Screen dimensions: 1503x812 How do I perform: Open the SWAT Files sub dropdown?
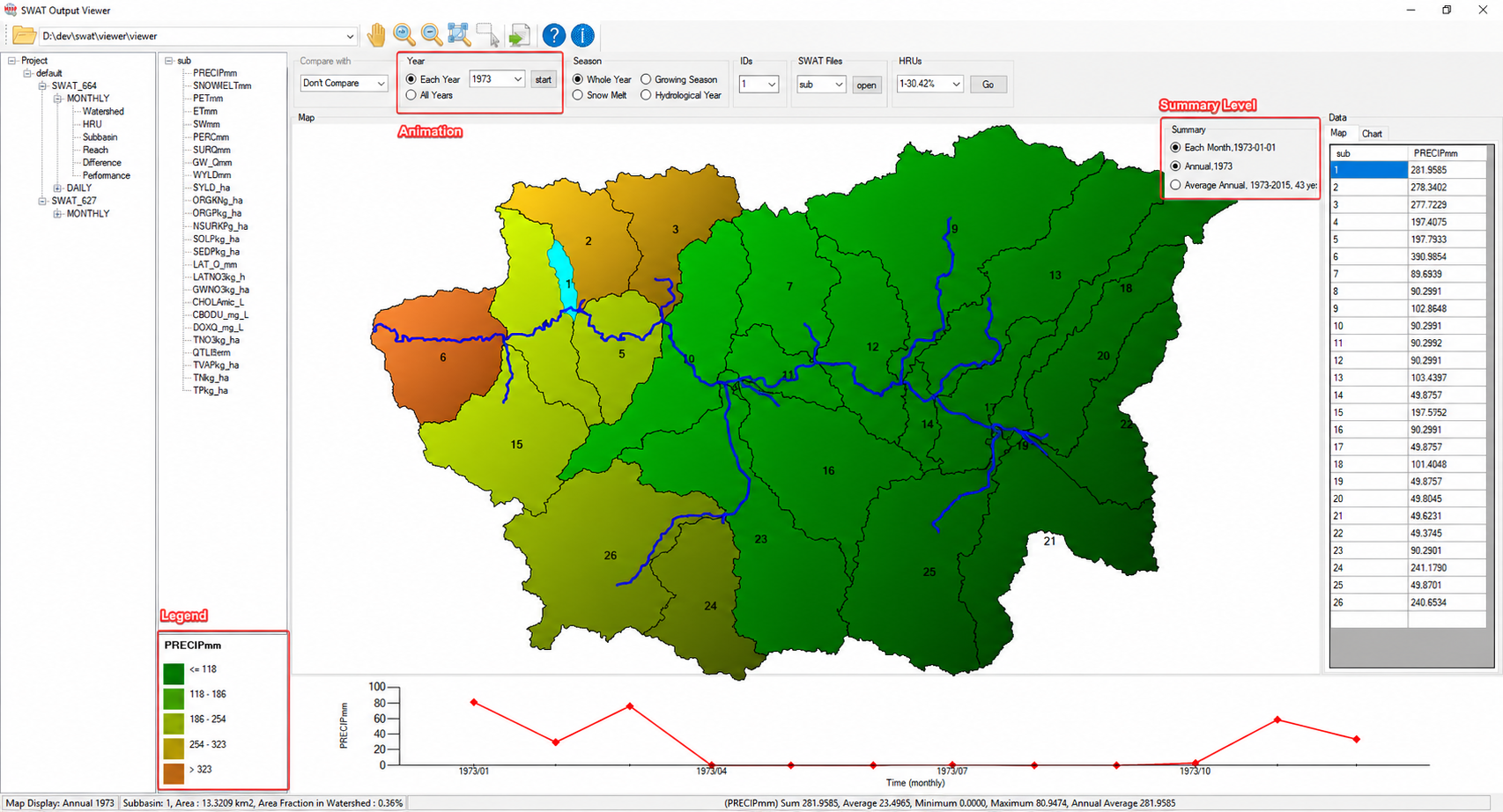(x=839, y=85)
